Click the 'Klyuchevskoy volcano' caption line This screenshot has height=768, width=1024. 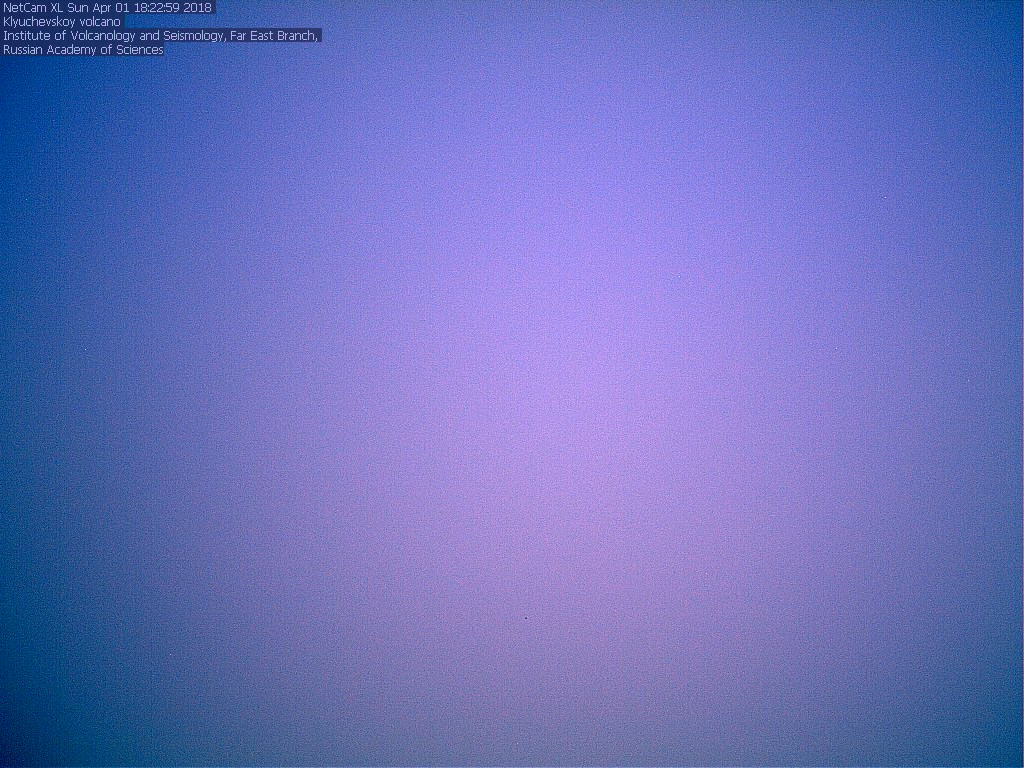tap(62, 22)
